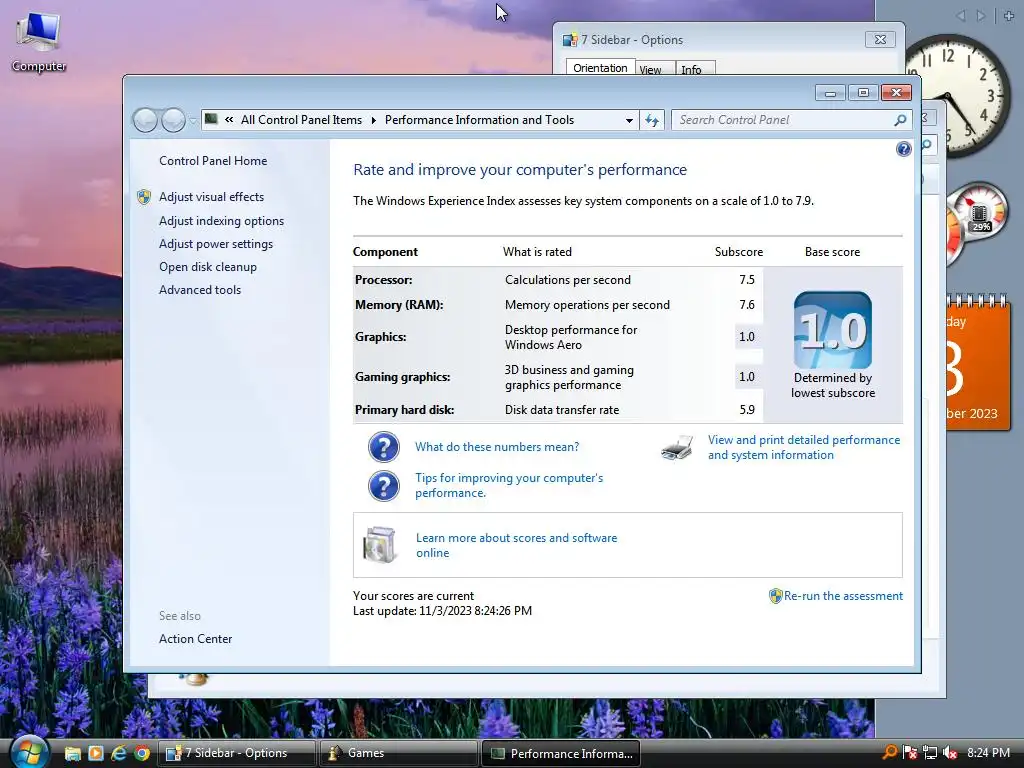
Task: Click the muted volume tray icon
Action: pos(950,753)
